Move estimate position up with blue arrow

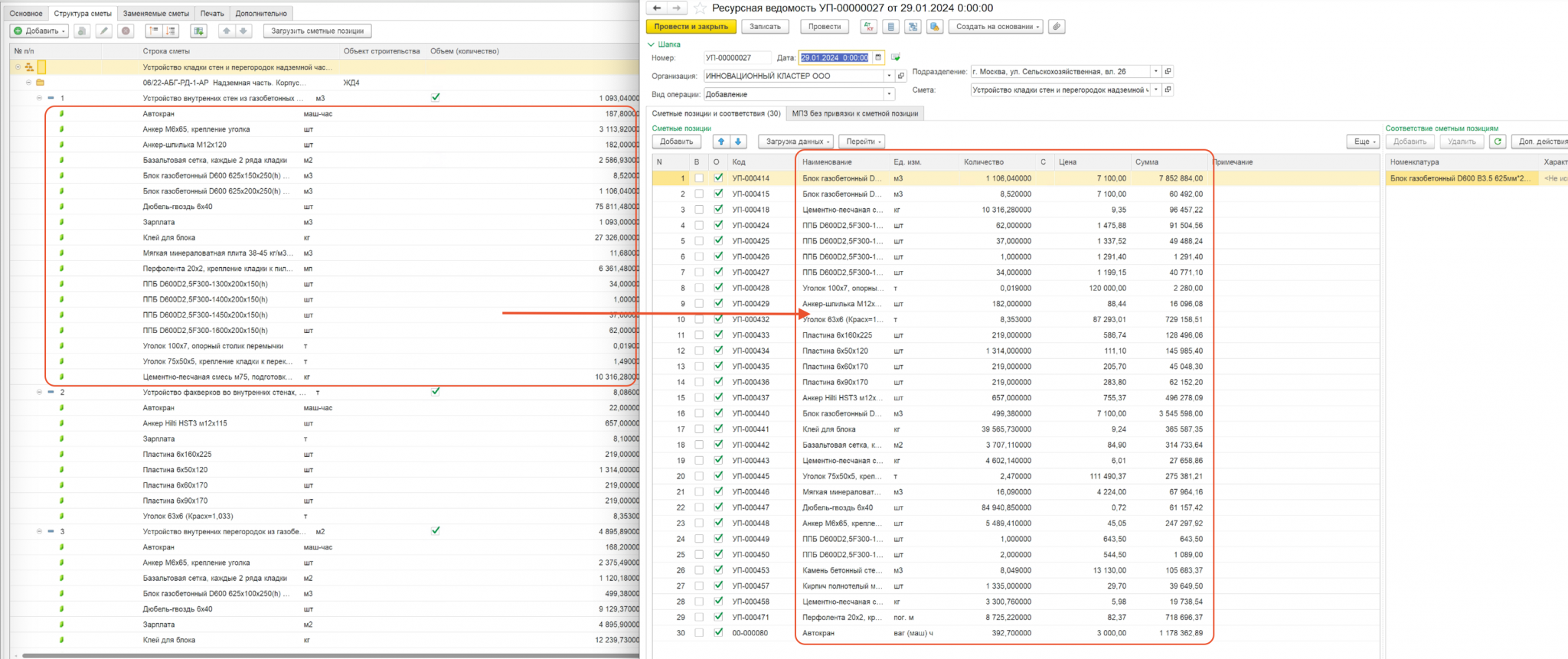721,142
